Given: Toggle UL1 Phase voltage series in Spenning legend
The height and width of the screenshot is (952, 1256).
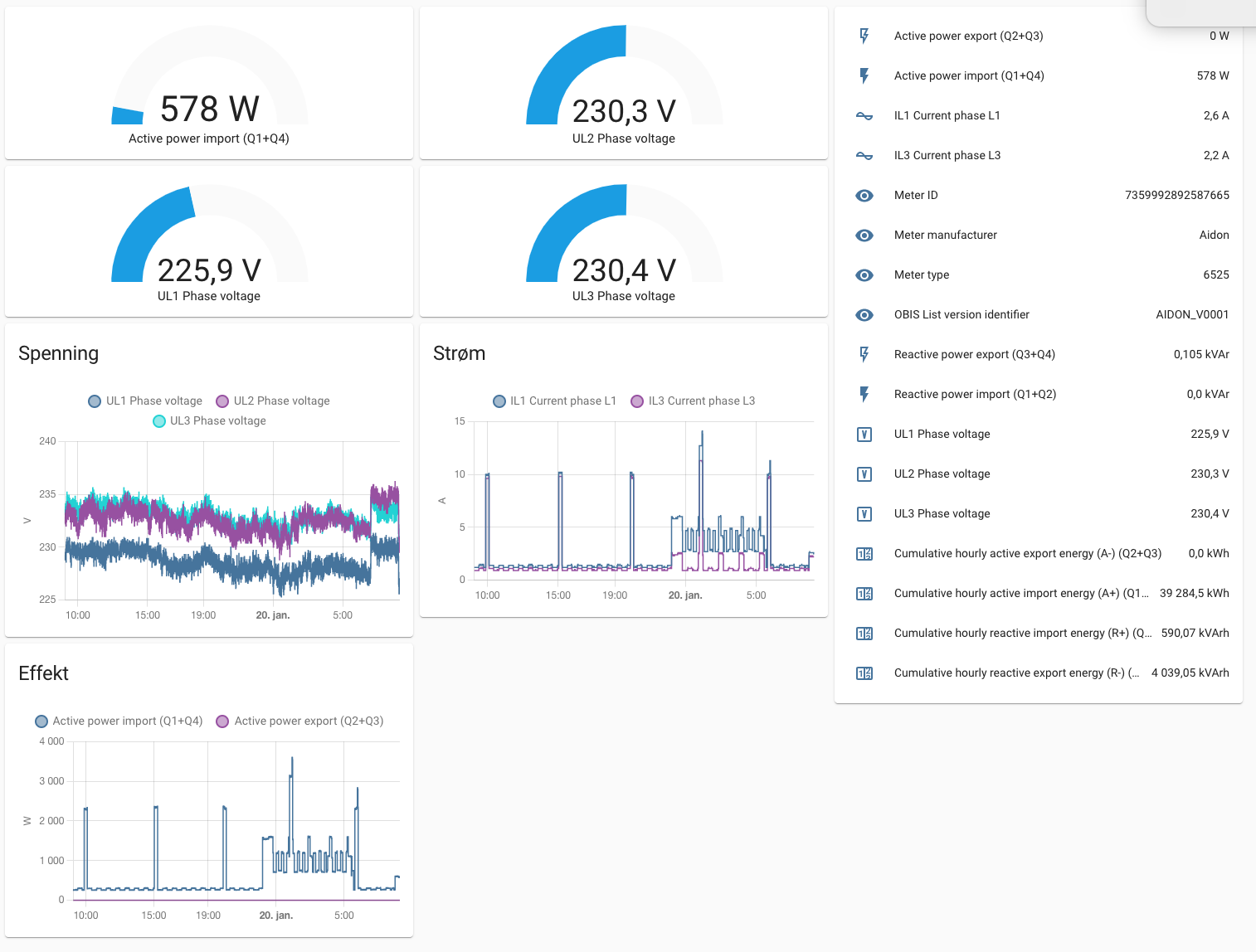Looking at the screenshot, I should [x=145, y=401].
